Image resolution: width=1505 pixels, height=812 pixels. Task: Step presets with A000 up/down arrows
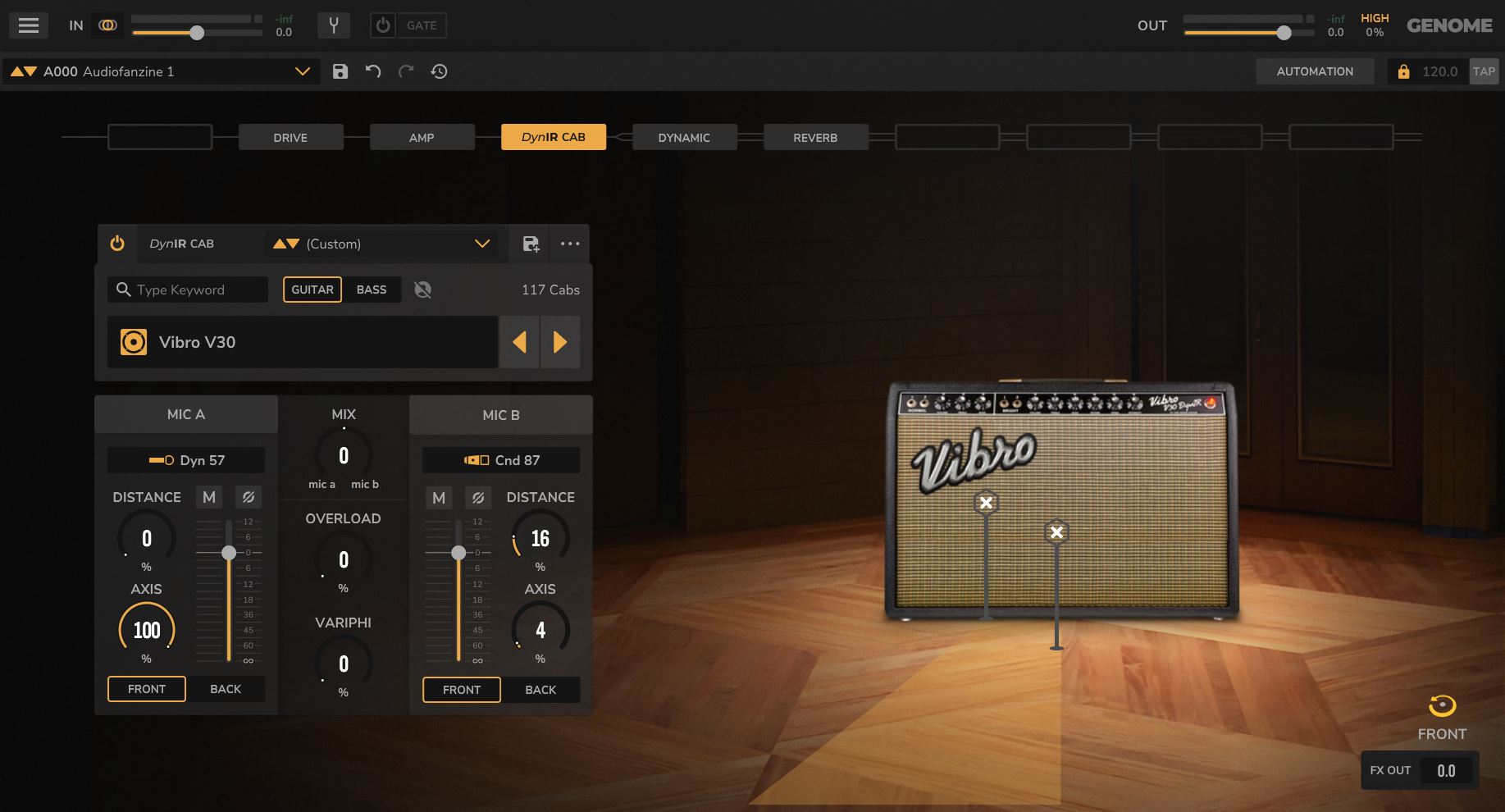click(x=24, y=71)
